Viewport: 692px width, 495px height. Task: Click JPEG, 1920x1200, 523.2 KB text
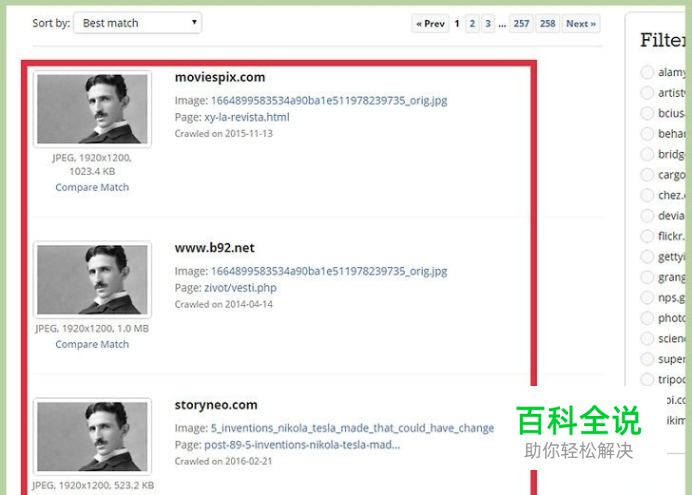click(93, 486)
